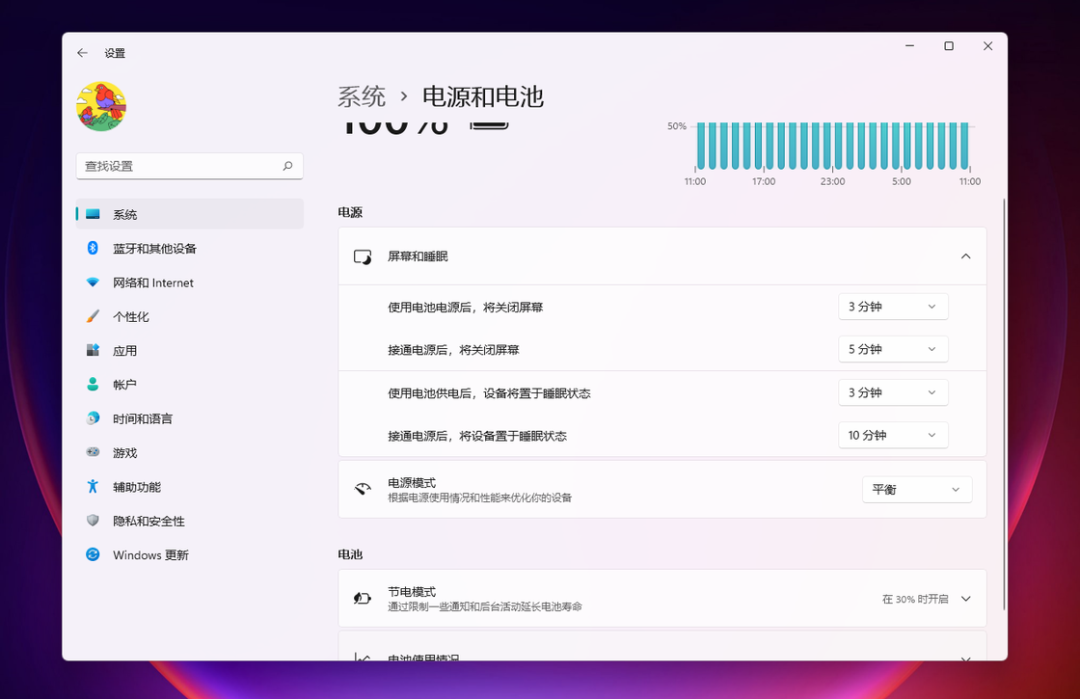The image size is (1080, 699).
Task: Click the 电源和电池 page title
Action: pyautogui.click(x=483, y=96)
